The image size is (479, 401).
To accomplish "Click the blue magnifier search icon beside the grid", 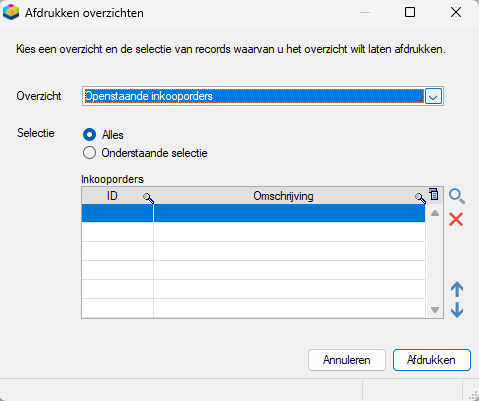I will (457, 196).
